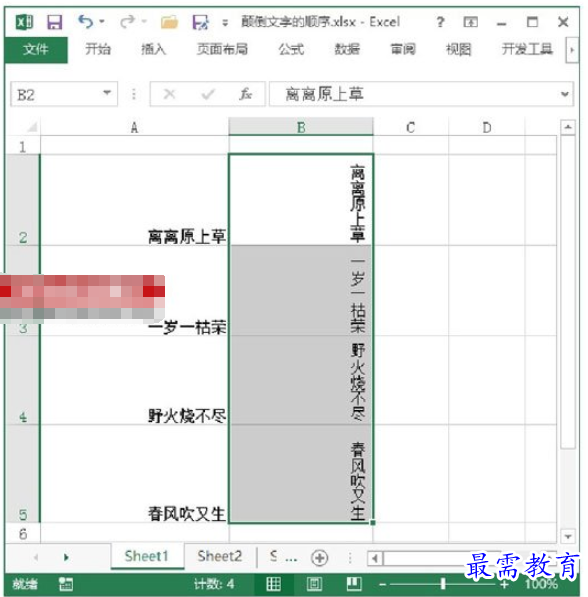
Task: Click cell A2 with 离离原上草
Action: [134, 200]
